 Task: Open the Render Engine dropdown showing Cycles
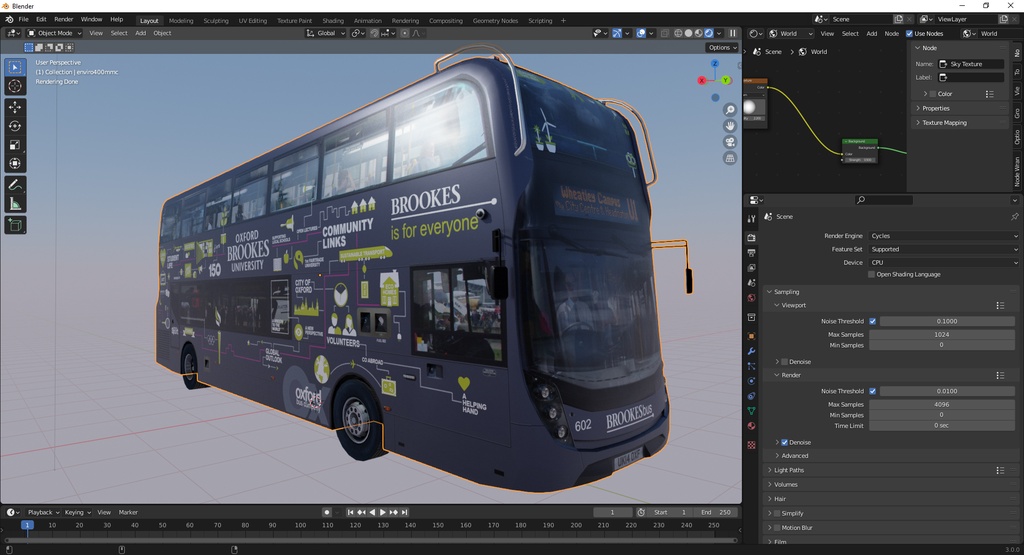click(942, 236)
